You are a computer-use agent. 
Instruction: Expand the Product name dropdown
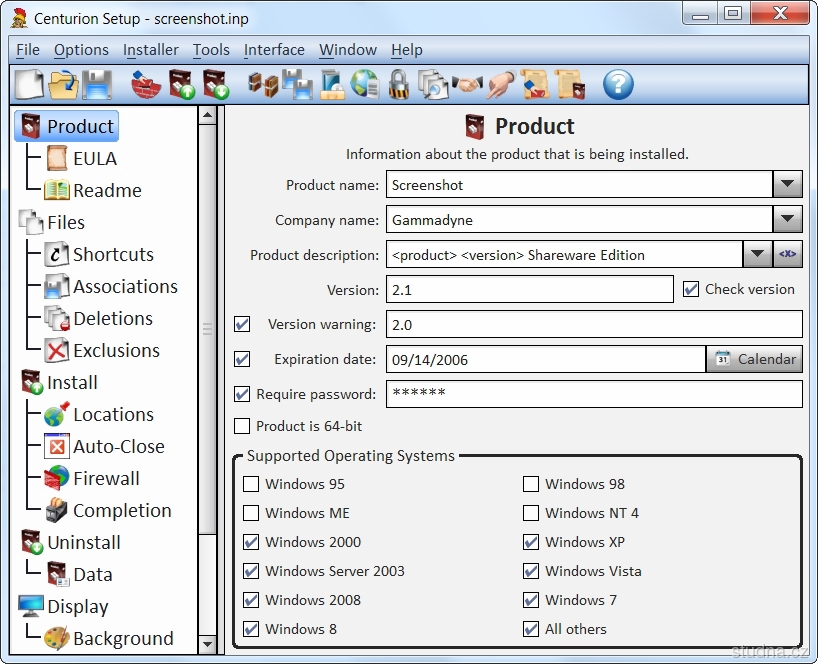[788, 185]
